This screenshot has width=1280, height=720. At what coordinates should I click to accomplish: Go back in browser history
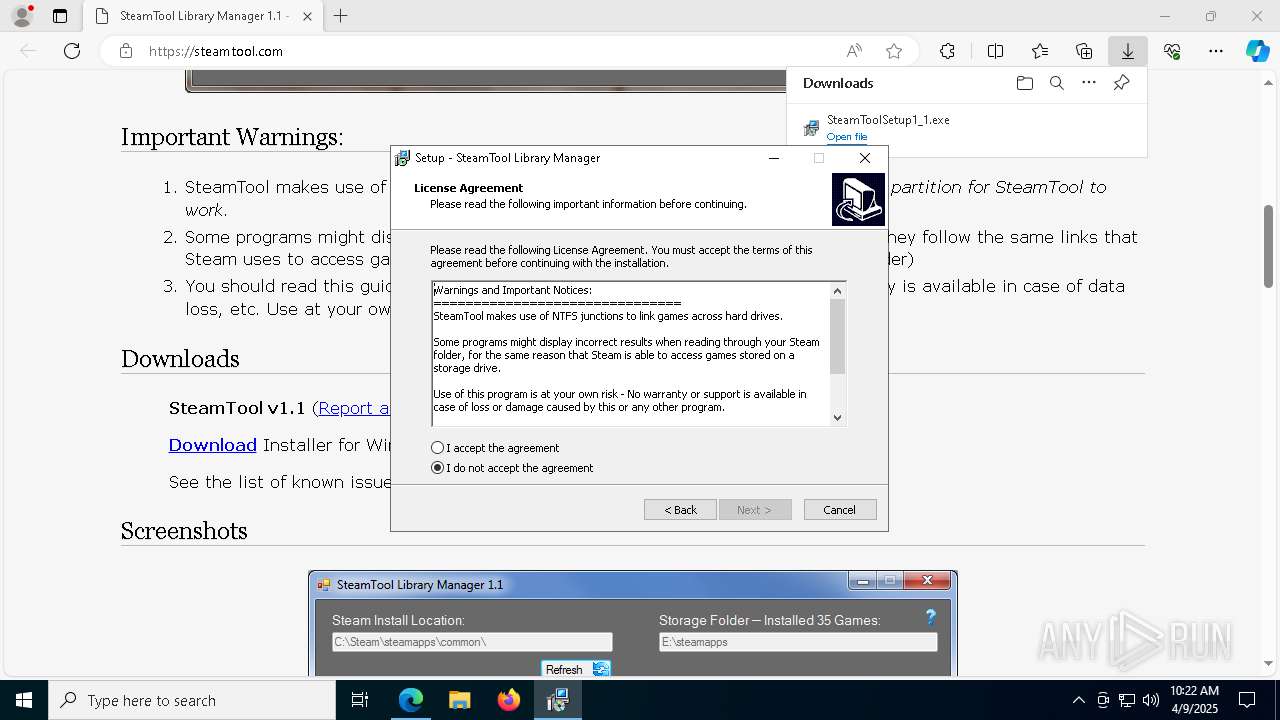(28, 51)
